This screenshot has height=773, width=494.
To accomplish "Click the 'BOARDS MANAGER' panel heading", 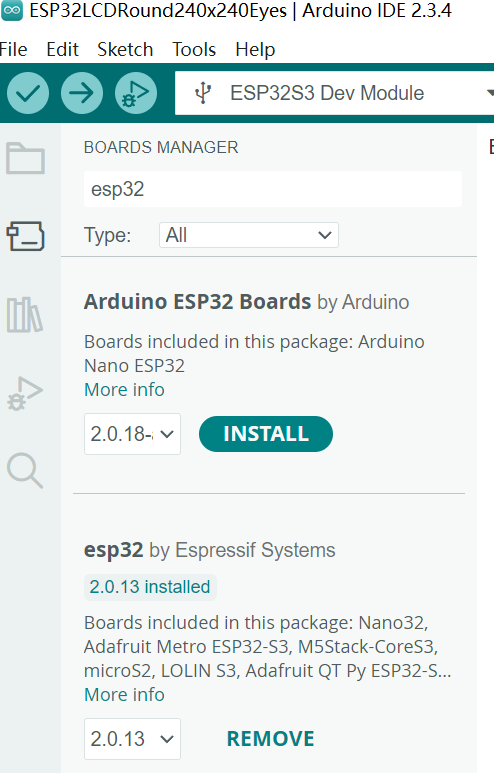I will (x=161, y=147).
